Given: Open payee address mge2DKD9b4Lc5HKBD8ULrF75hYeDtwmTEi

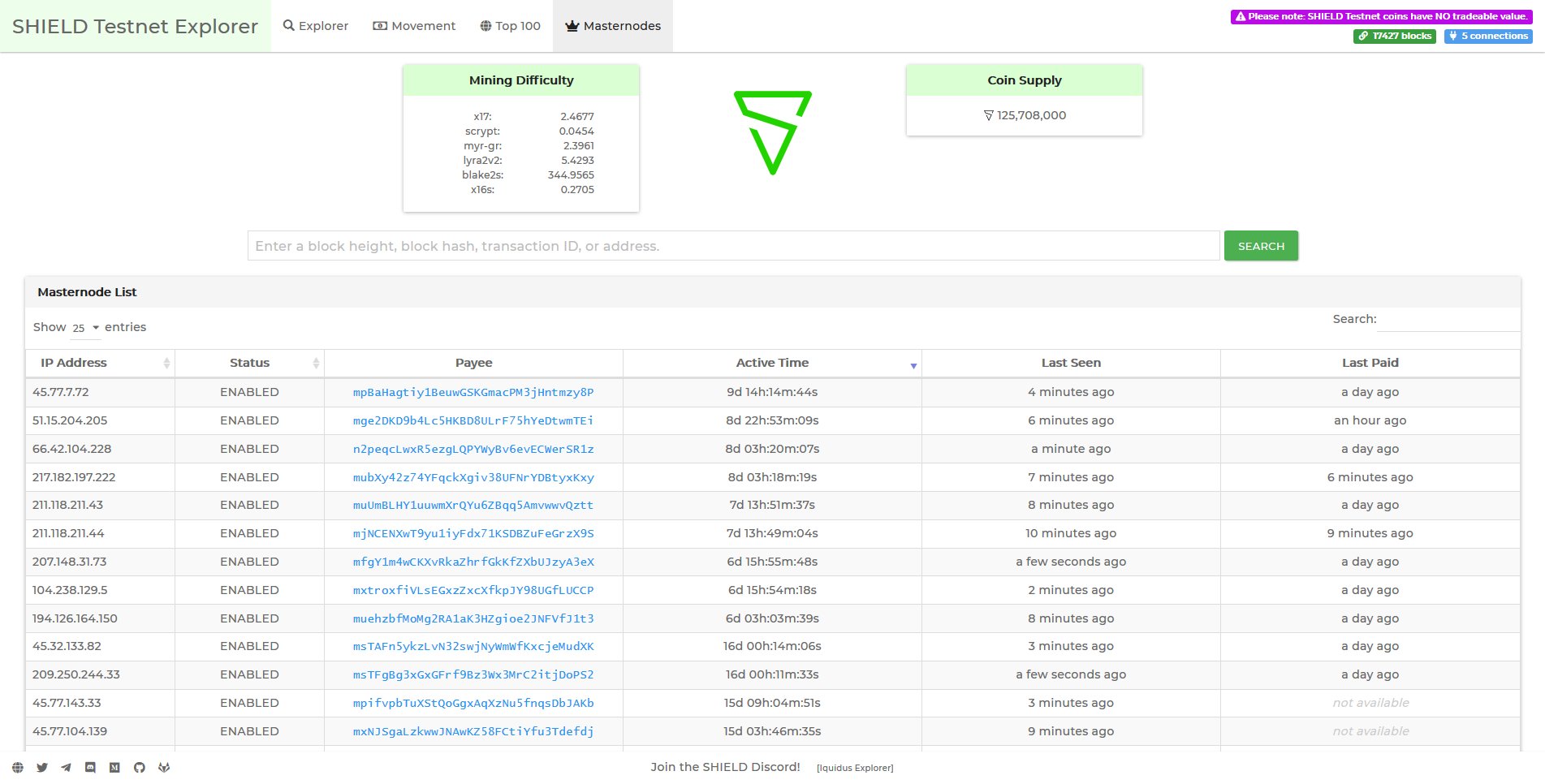Looking at the screenshot, I should pos(473,420).
